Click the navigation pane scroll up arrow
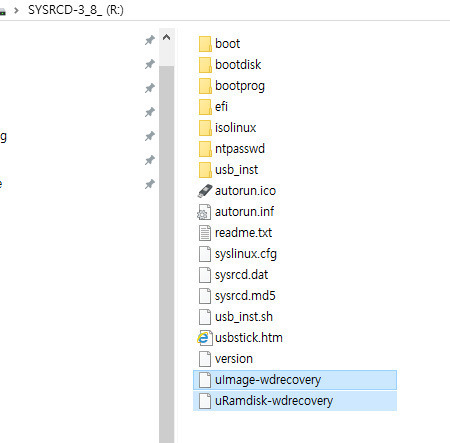The height and width of the screenshot is (443, 450). (167, 38)
